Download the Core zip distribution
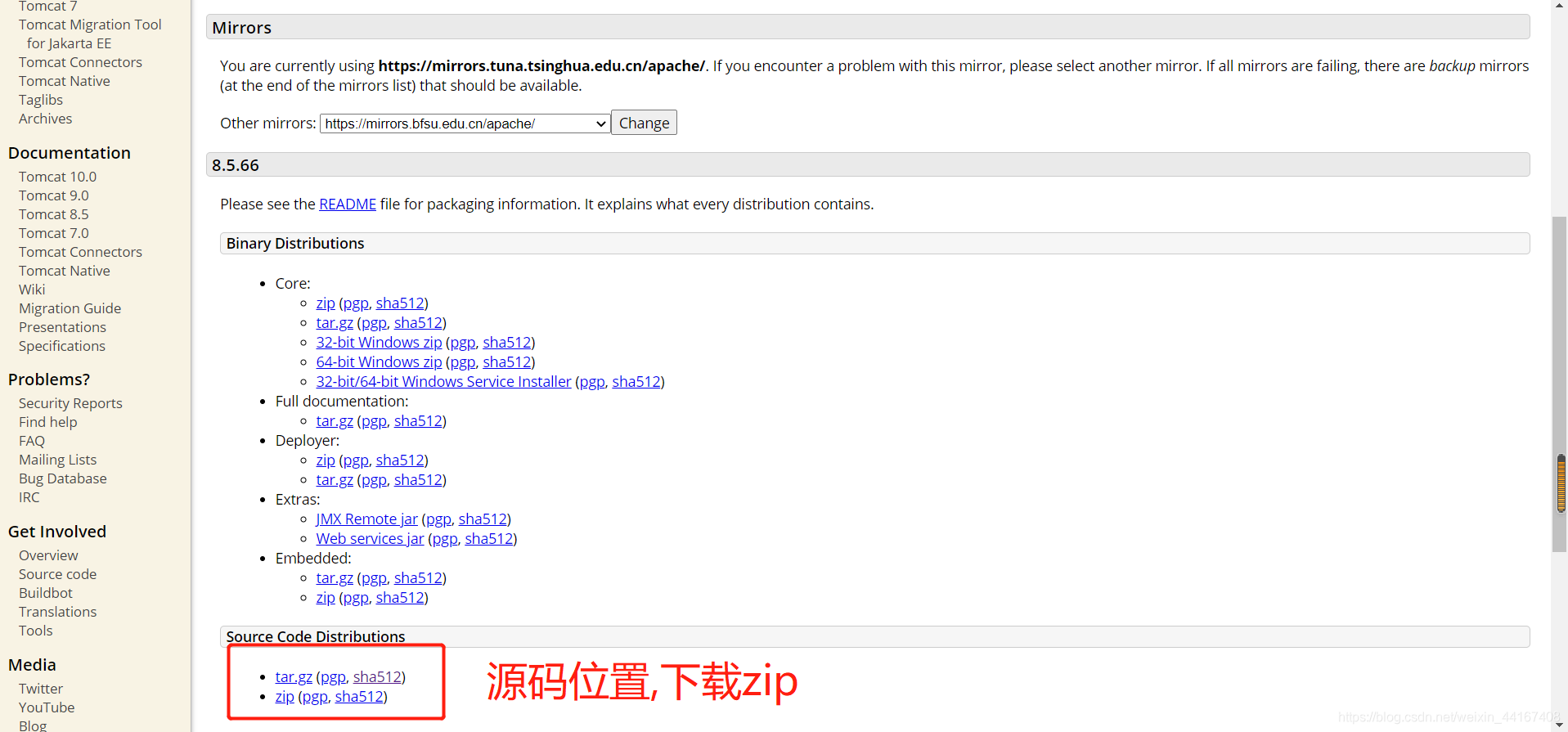1568x732 pixels. pos(326,303)
